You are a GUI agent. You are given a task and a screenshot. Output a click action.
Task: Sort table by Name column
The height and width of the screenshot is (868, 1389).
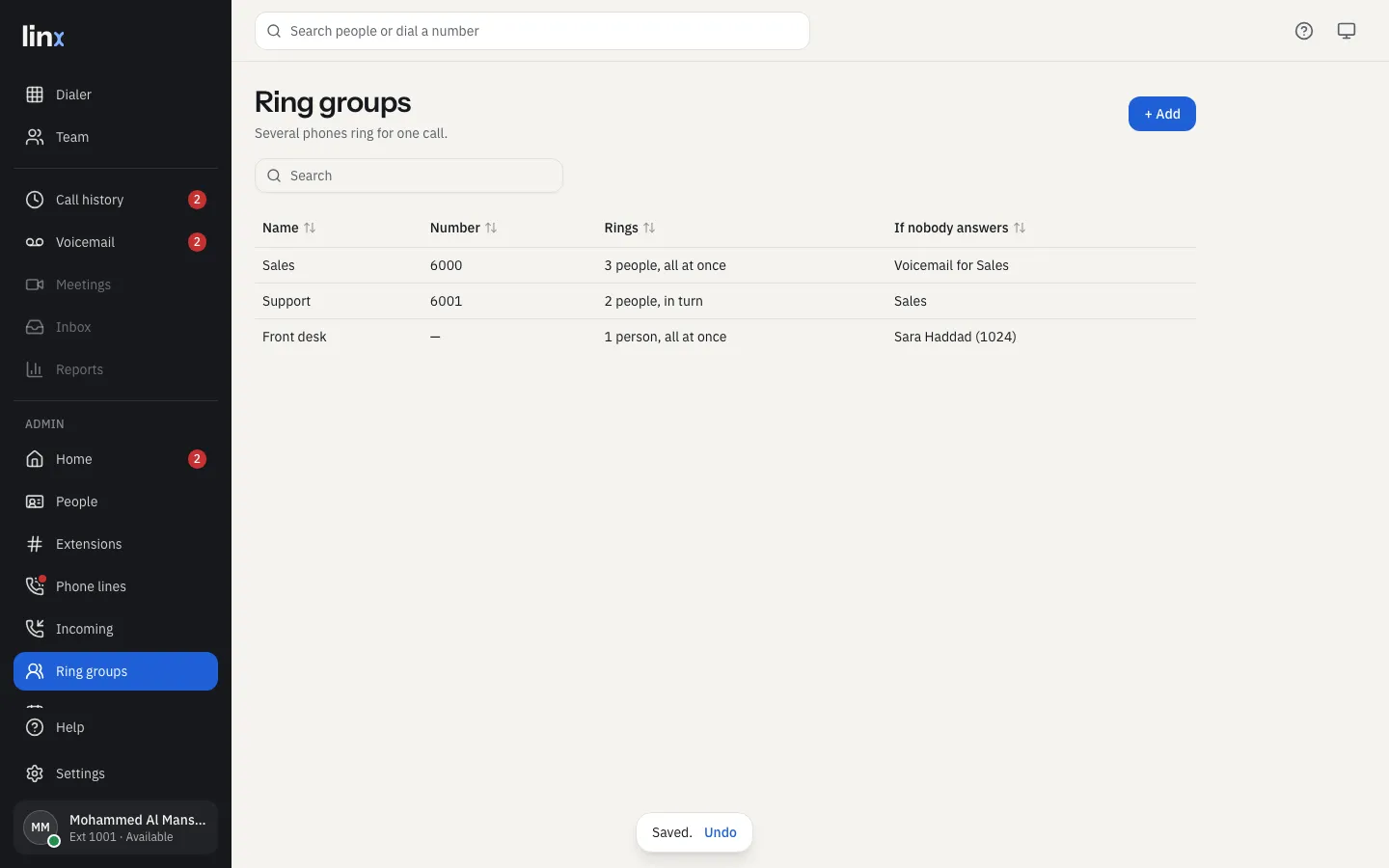tap(288, 228)
